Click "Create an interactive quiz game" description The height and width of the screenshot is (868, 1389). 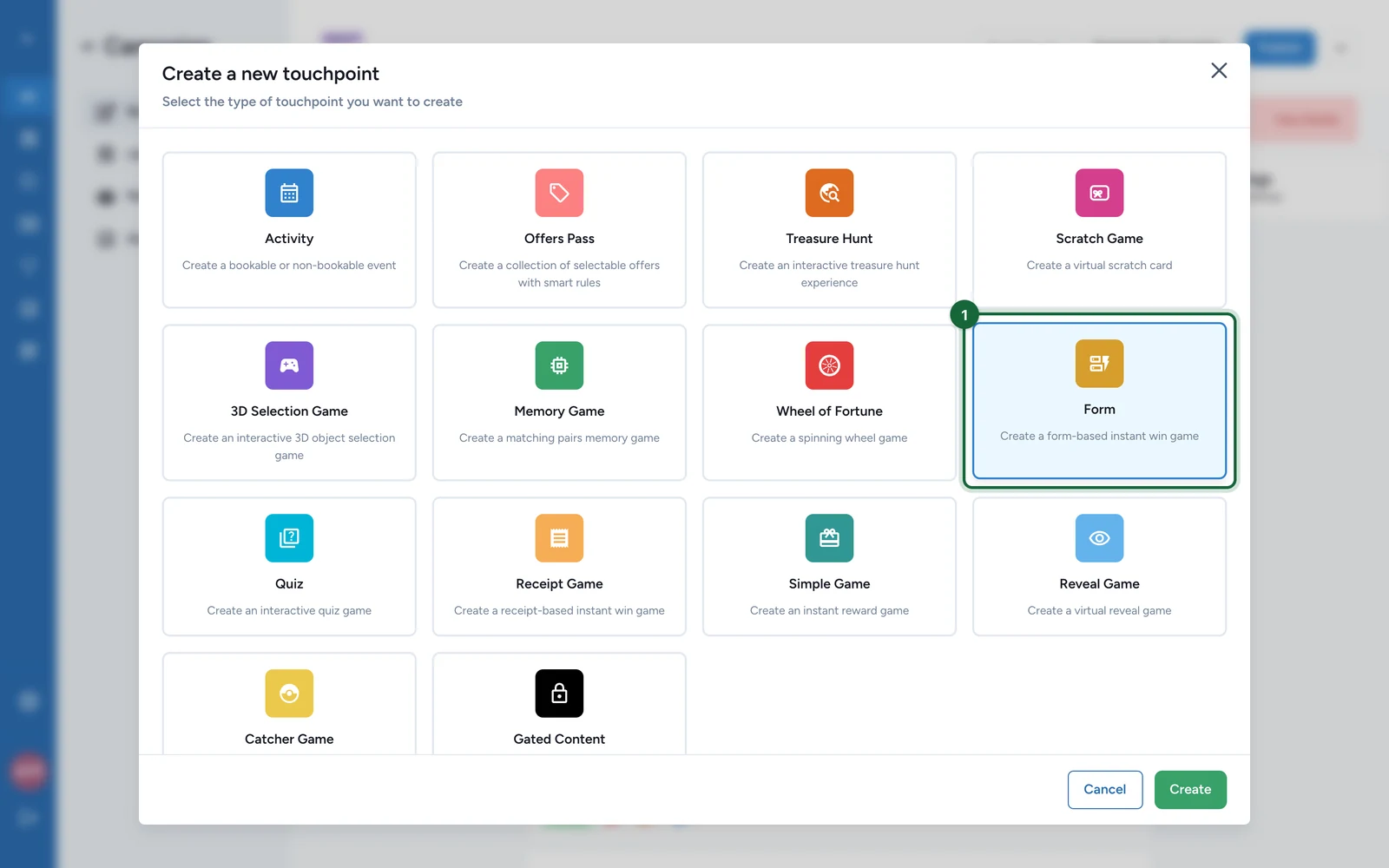(289, 611)
